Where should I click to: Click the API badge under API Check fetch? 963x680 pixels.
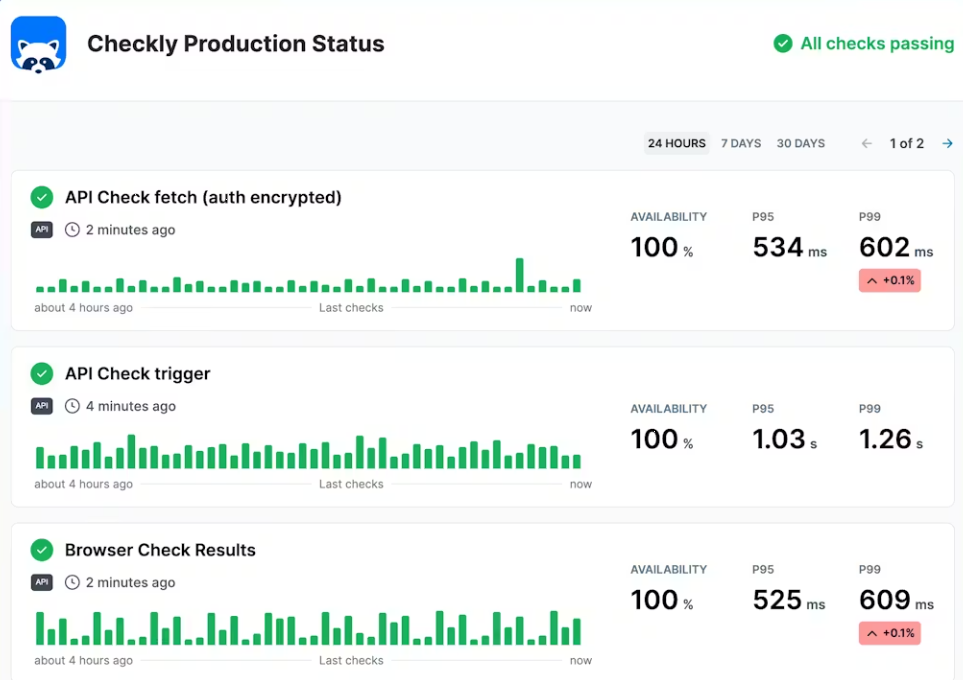pos(42,230)
